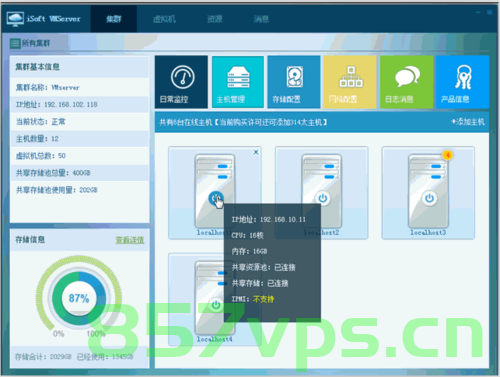Switch to the 集群 cluster tab
Screen dimensions: 500x377
(114, 19)
